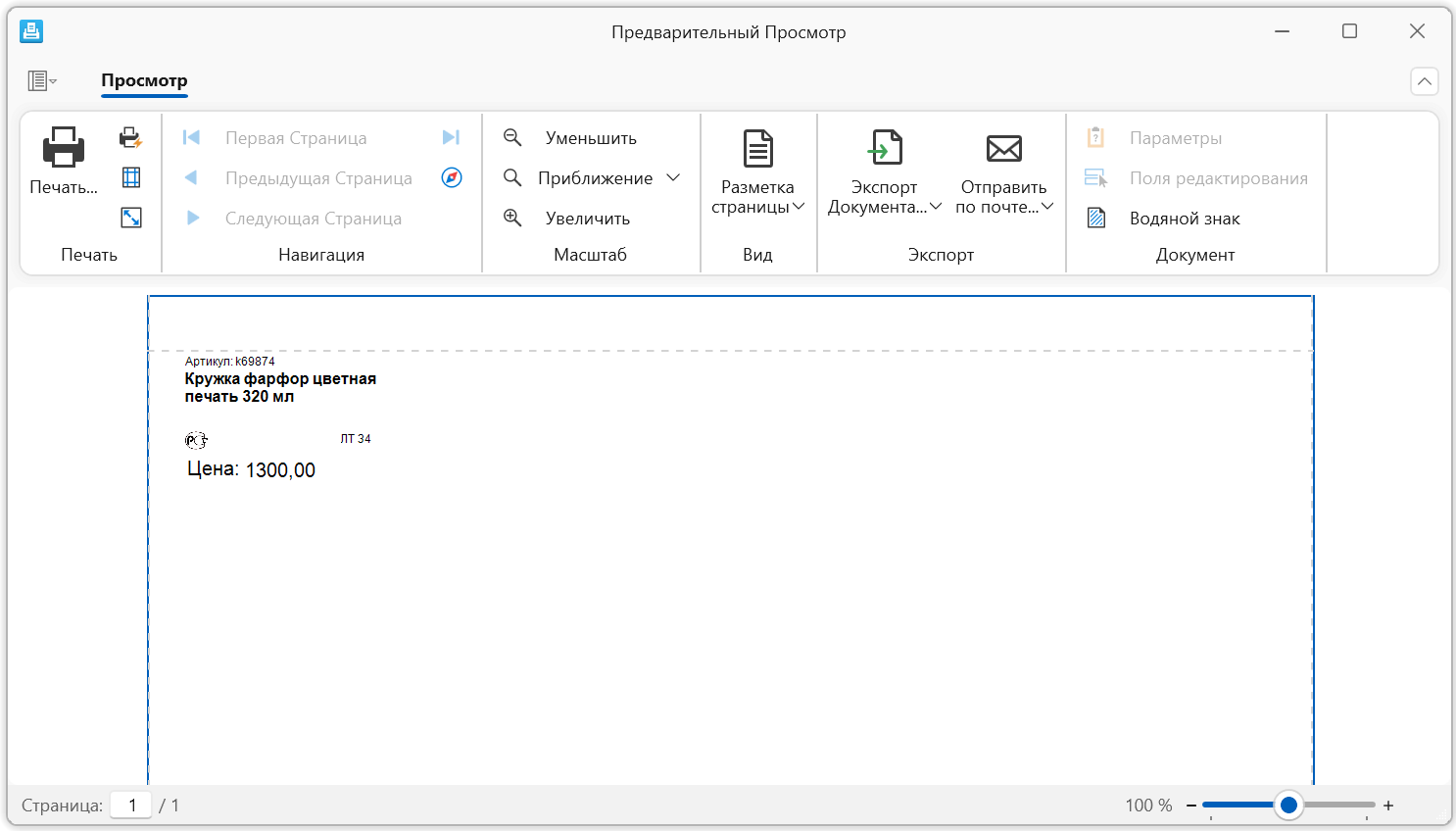
Task: Click the quick print icon
Action: tap(130, 137)
